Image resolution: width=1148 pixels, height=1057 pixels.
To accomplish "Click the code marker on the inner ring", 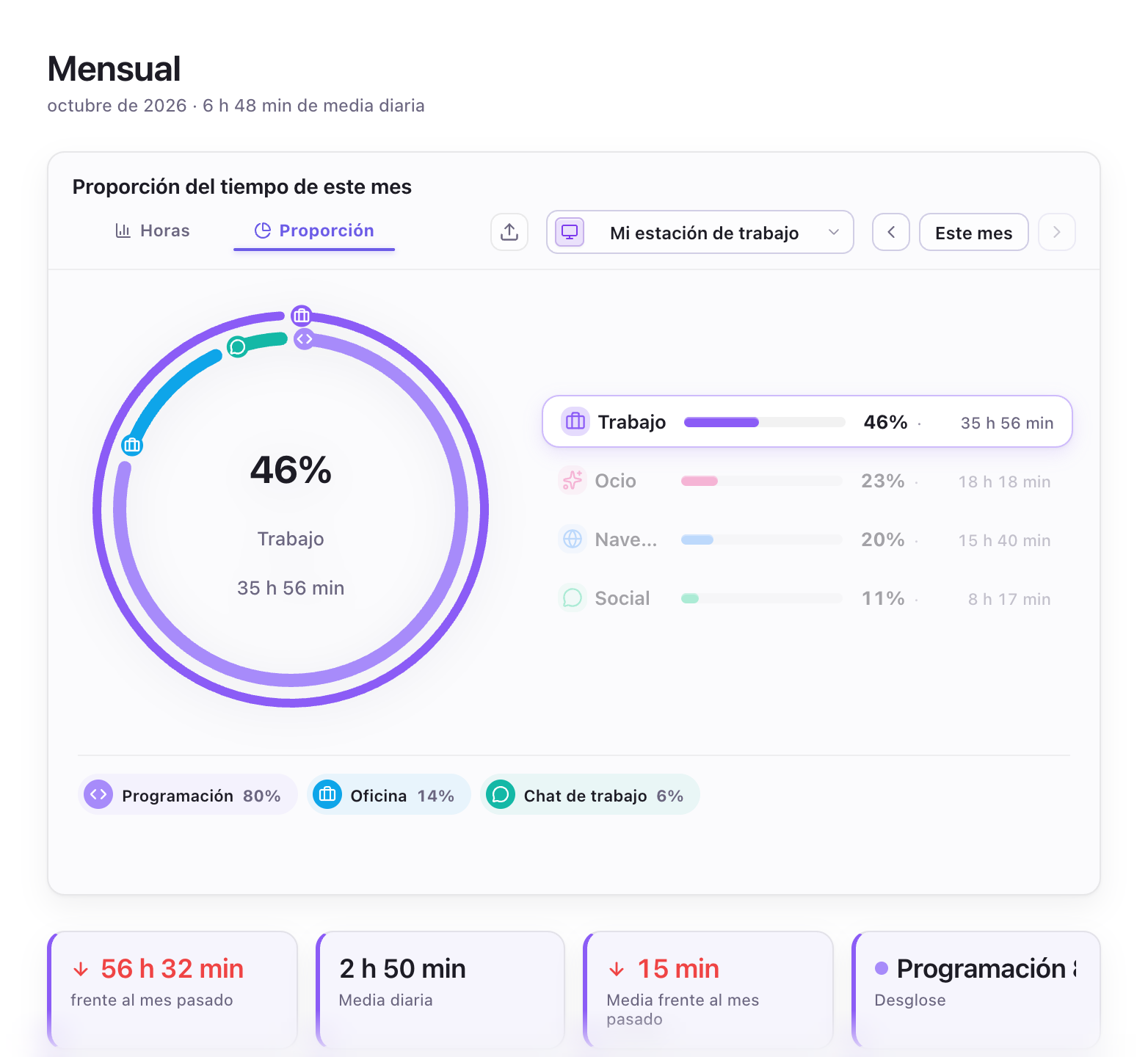I will click(x=304, y=339).
